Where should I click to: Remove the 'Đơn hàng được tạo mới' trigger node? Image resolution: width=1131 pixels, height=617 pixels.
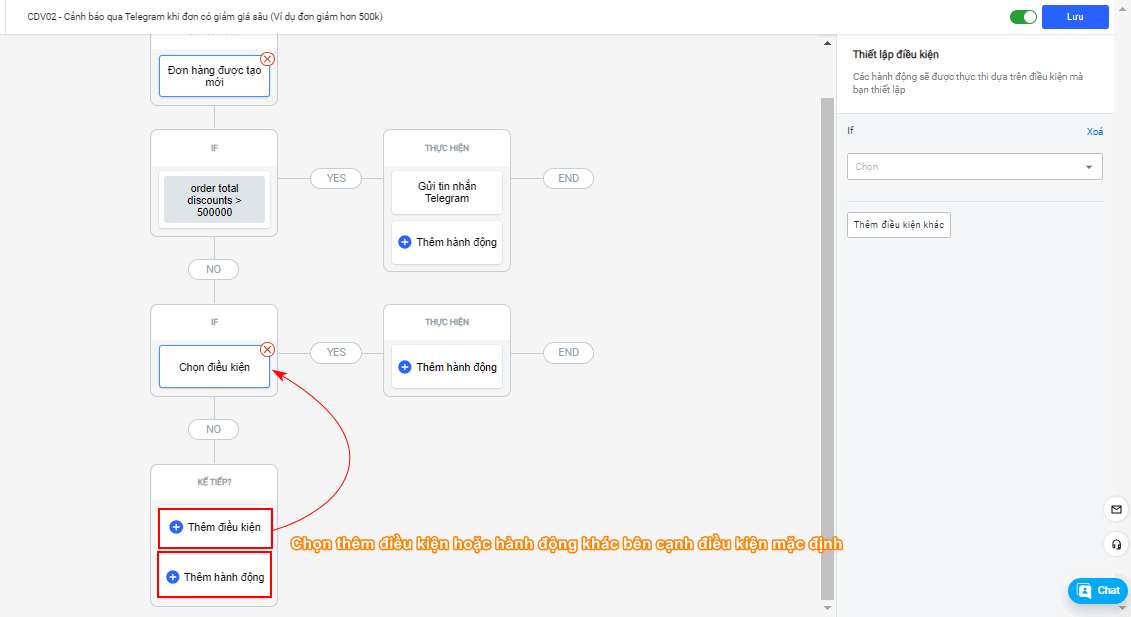click(x=267, y=59)
